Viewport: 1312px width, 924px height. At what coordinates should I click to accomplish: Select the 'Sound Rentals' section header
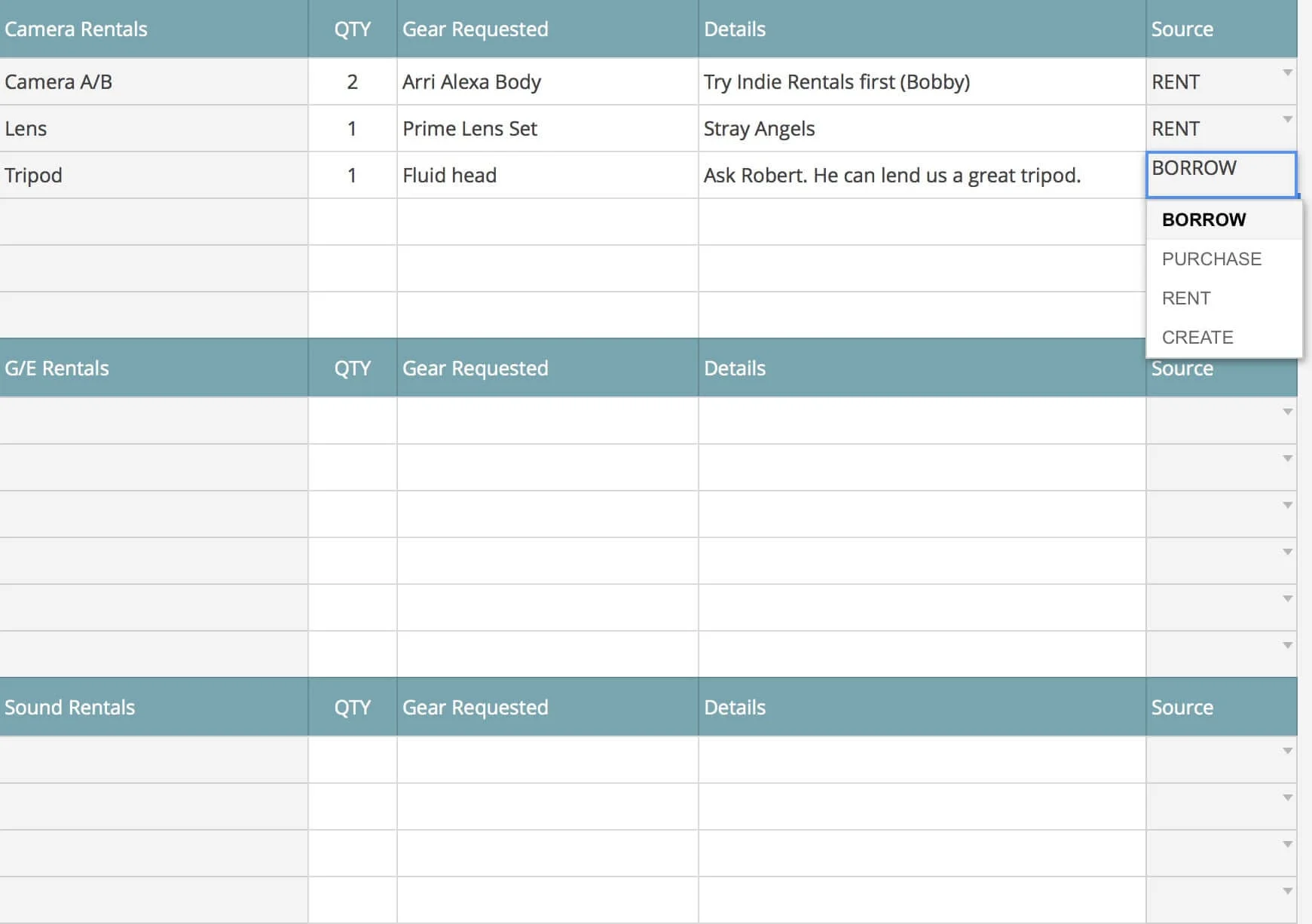coord(153,707)
